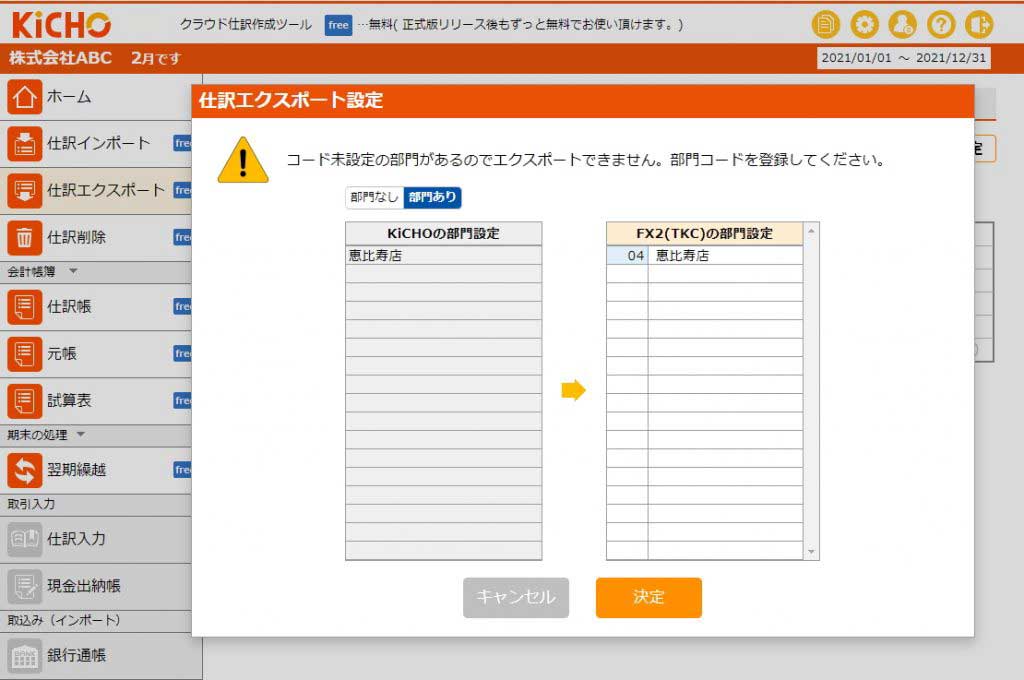Image resolution: width=1024 pixels, height=680 pixels.
Task: Collapse the 会計帳簿 section arrow
Action: (x=73, y=271)
